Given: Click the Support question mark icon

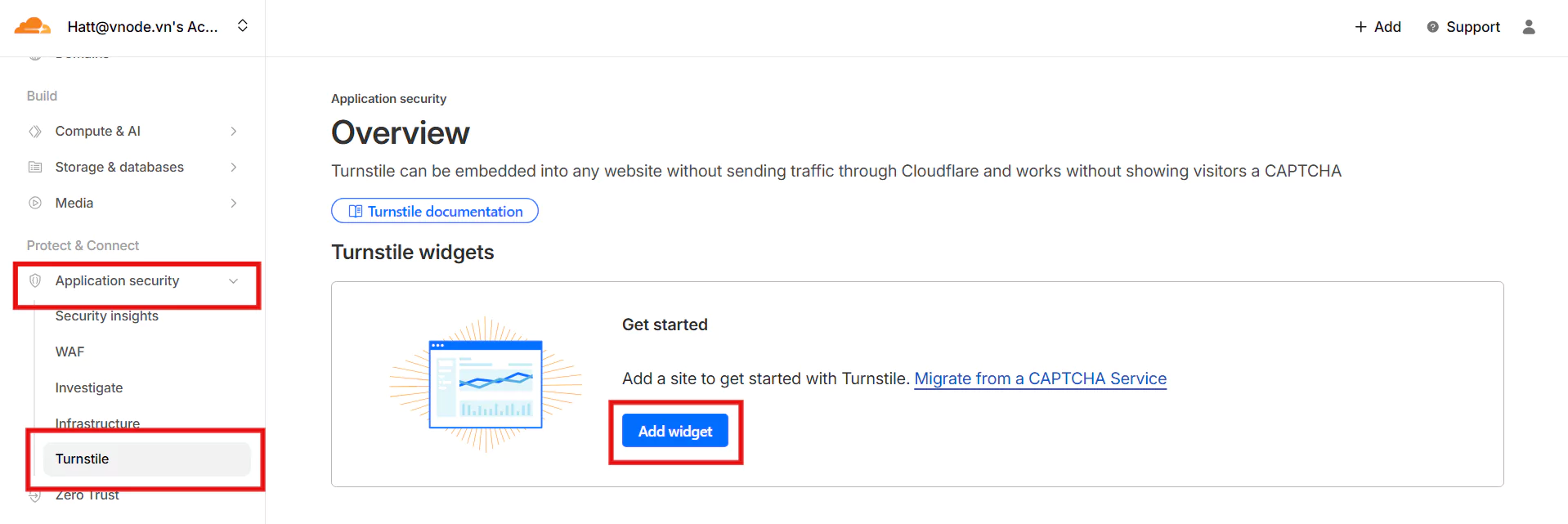Looking at the screenshot, I should click(x=1432, y=27).
